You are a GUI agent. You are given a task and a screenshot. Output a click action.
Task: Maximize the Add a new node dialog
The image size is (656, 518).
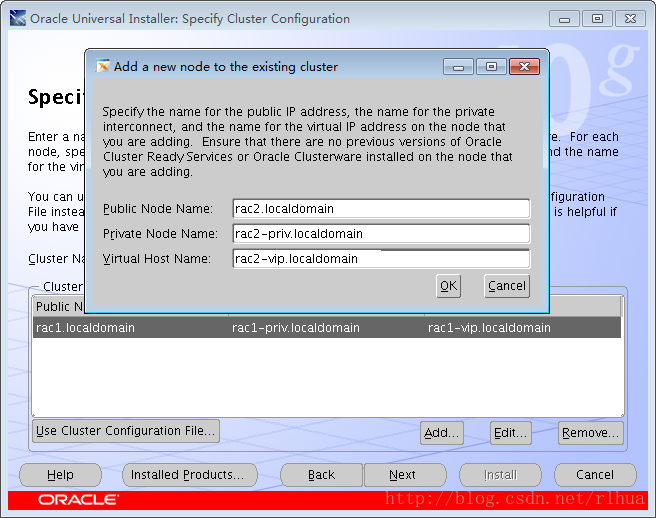click(x=492, y=67)
